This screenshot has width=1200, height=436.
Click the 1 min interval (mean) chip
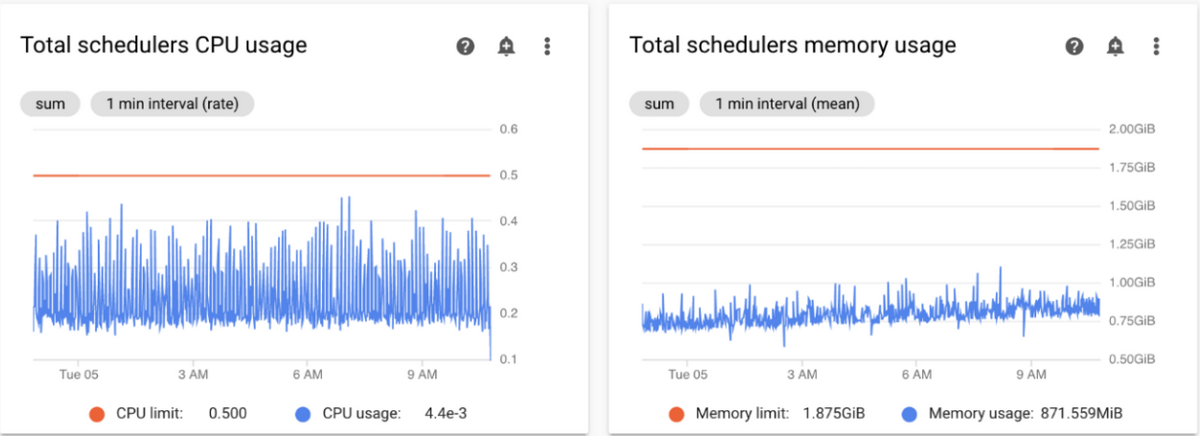coord(787,104)
